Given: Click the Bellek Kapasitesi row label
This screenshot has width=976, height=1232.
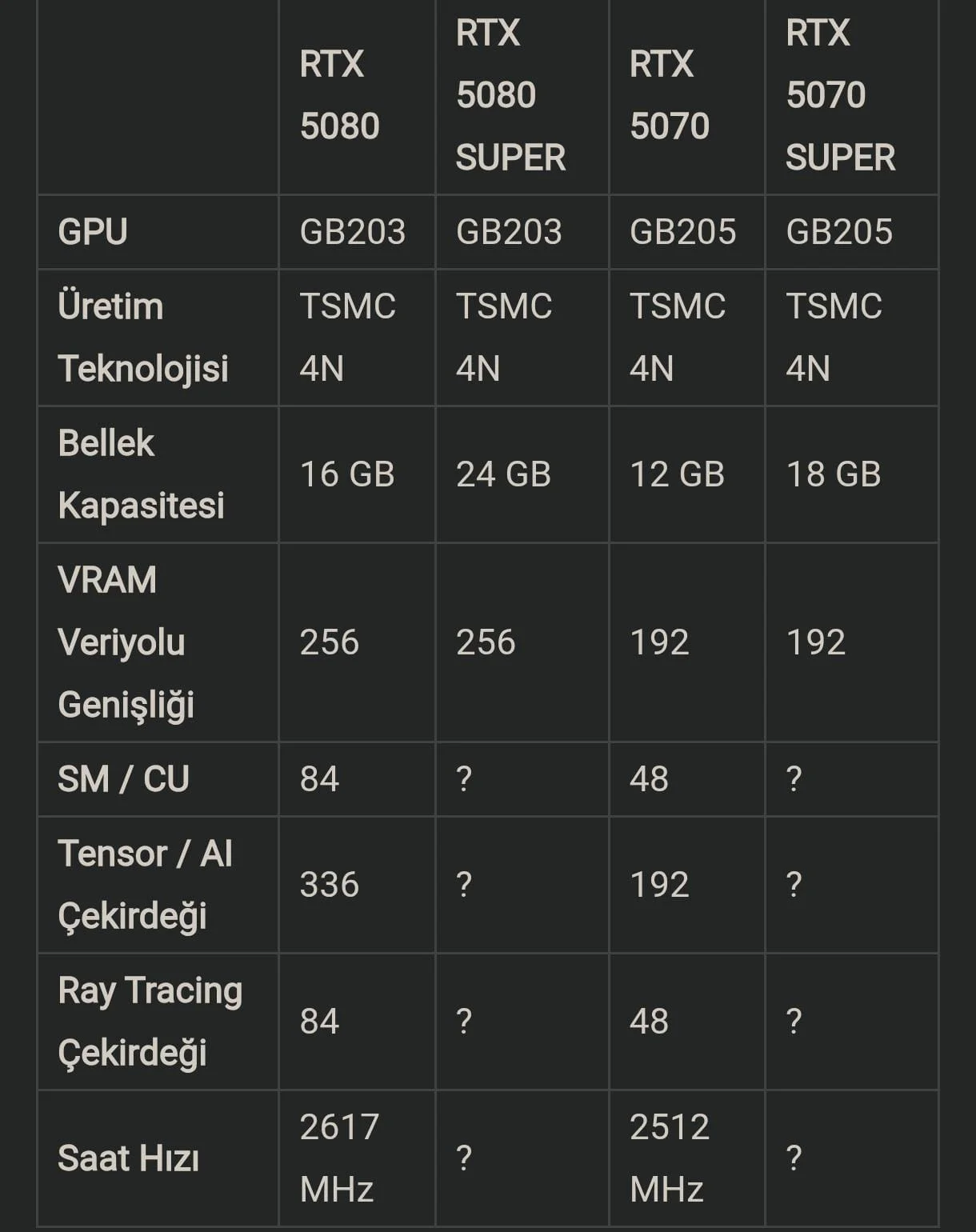Looking at the screenshot, I should click(x=141, y=474).
